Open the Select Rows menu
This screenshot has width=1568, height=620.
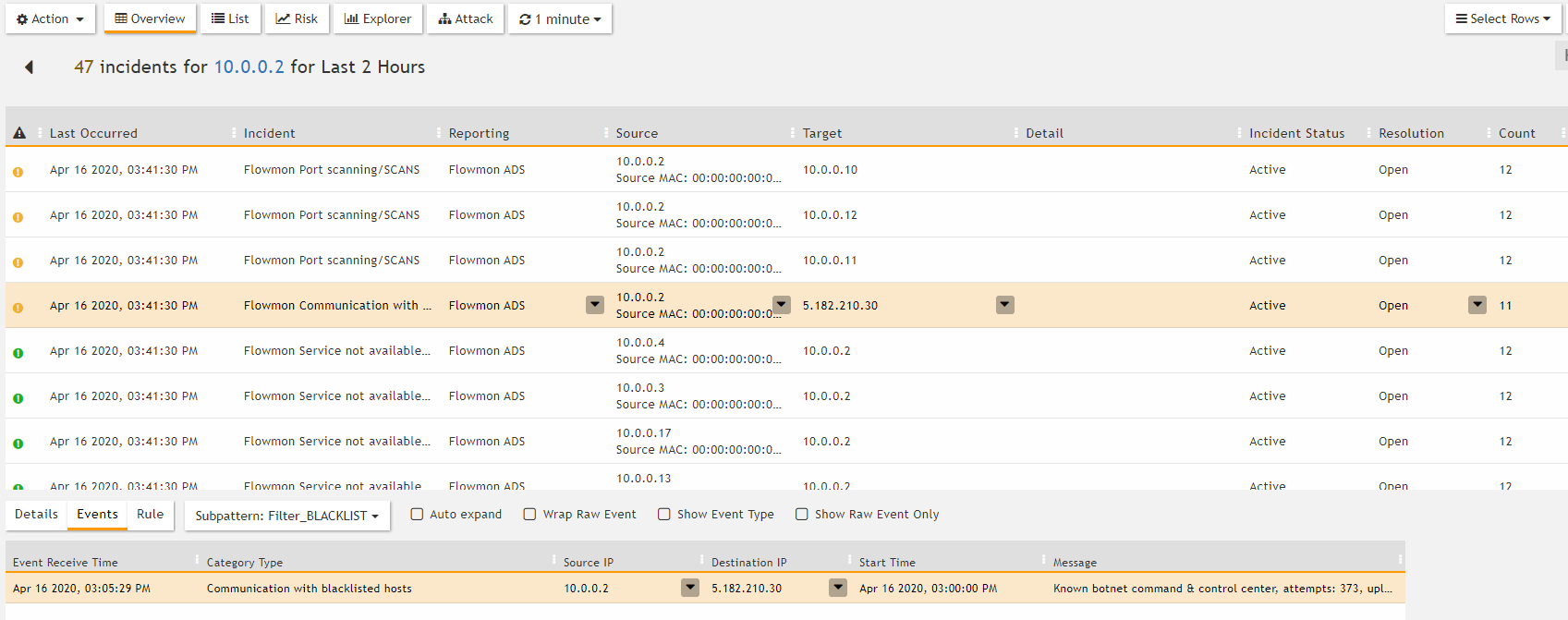1502,18
